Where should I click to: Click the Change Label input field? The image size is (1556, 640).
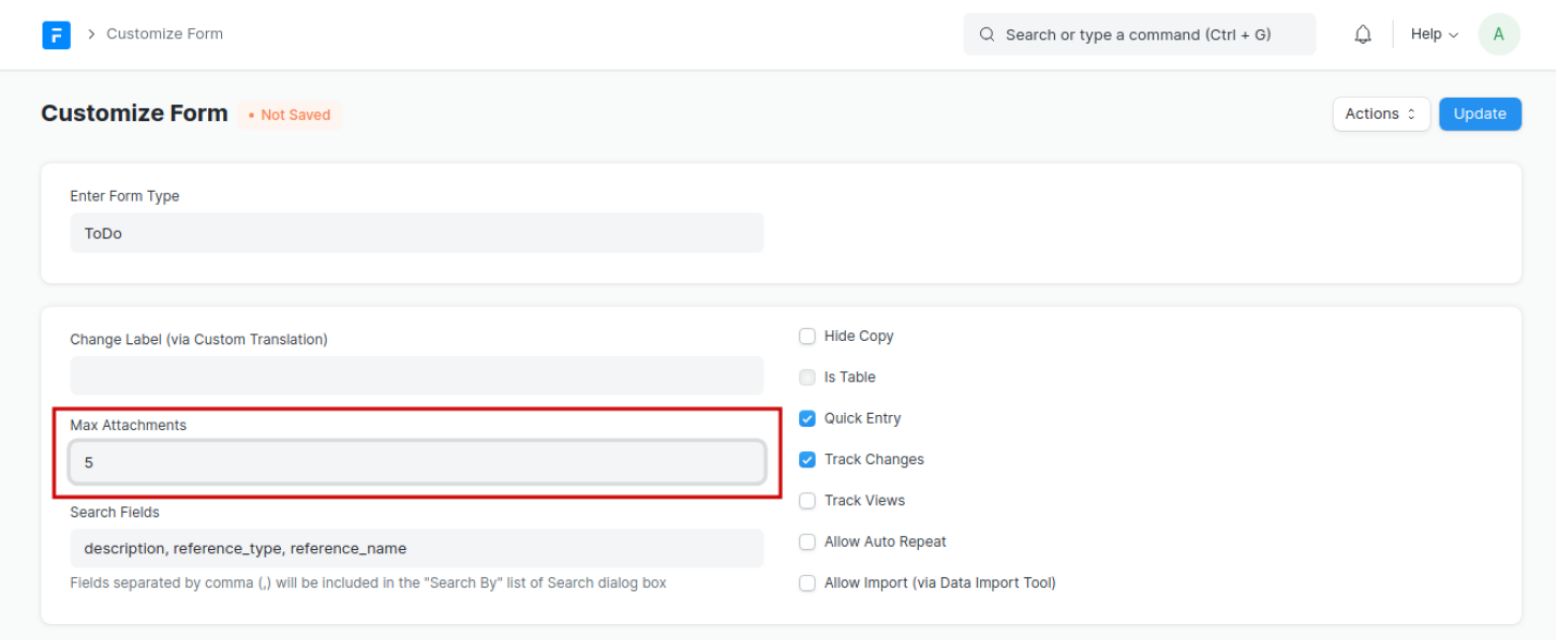coord(416,375)
